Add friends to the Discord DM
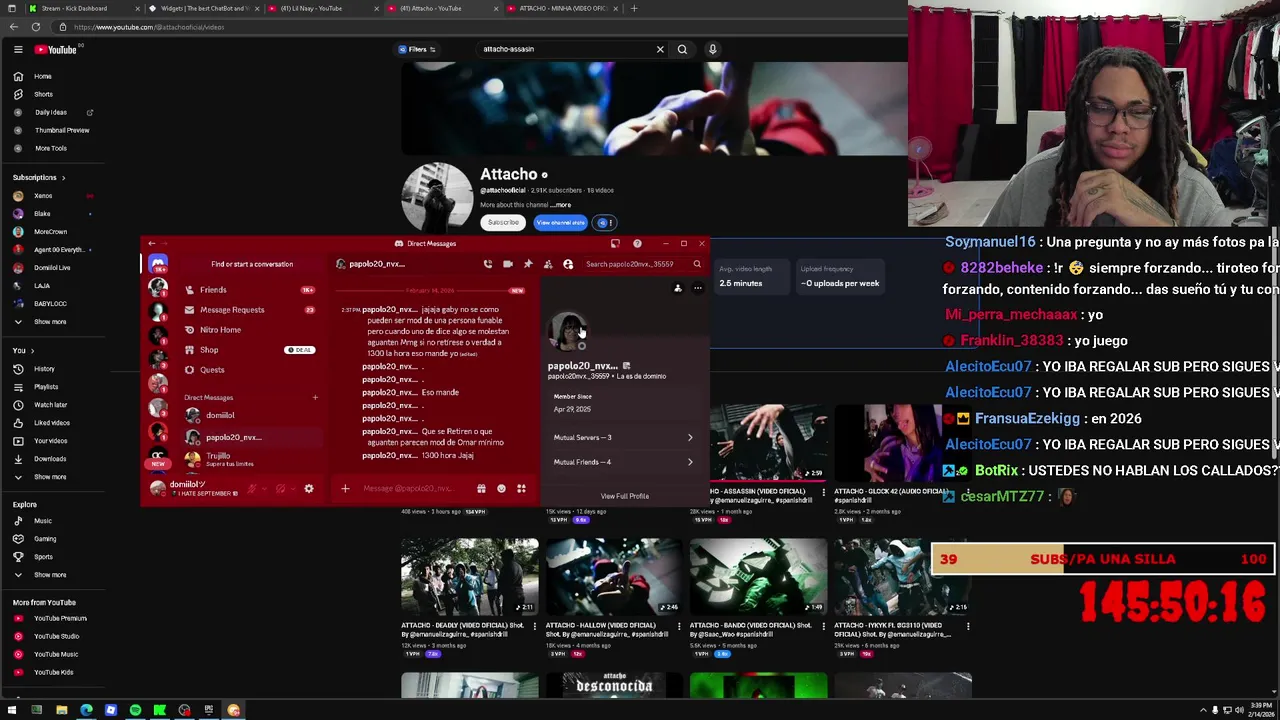The width and height of the screenshot is (1280, 720). point(548,264)
